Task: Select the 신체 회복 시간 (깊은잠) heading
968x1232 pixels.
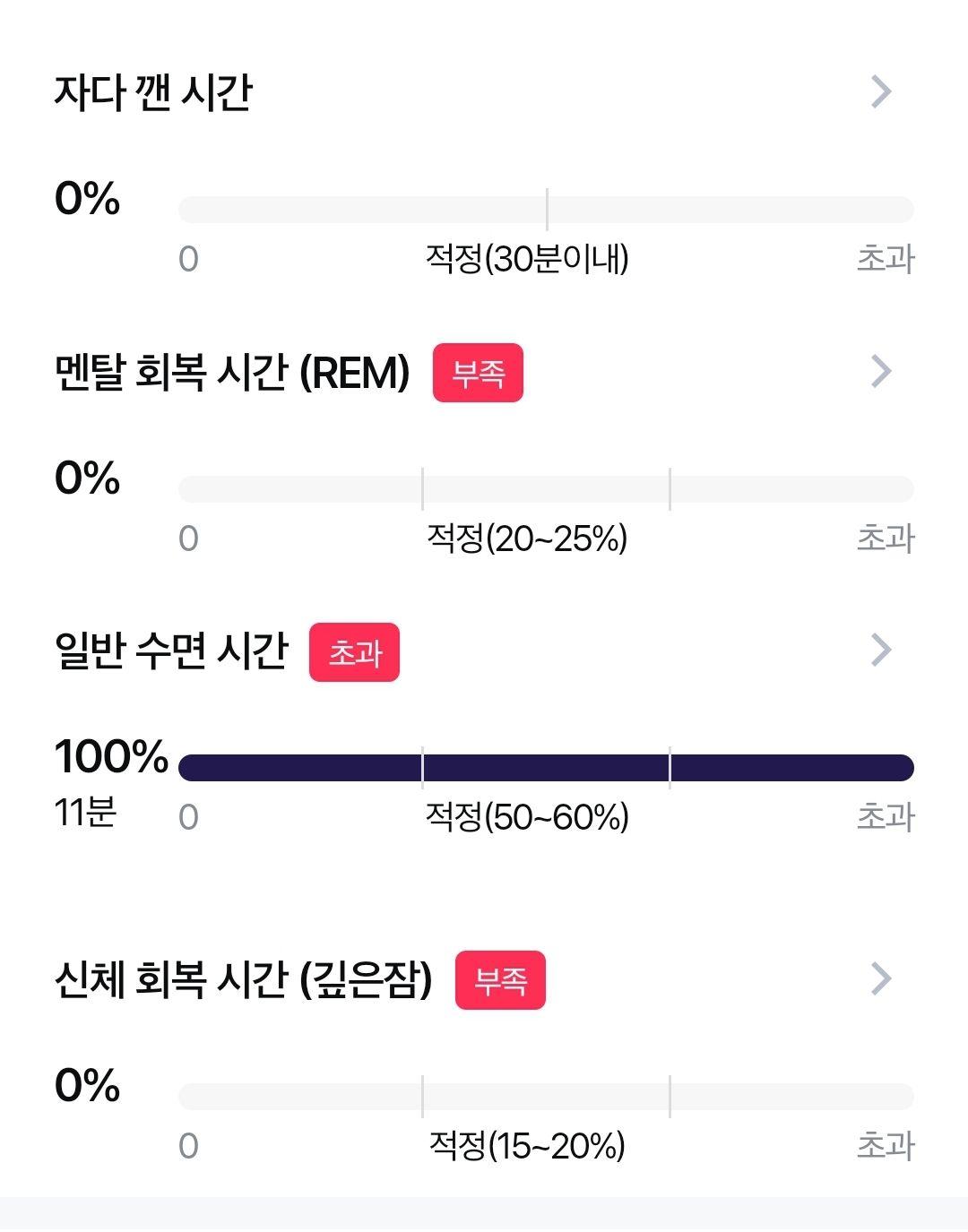Action: (x=243, y=979)
